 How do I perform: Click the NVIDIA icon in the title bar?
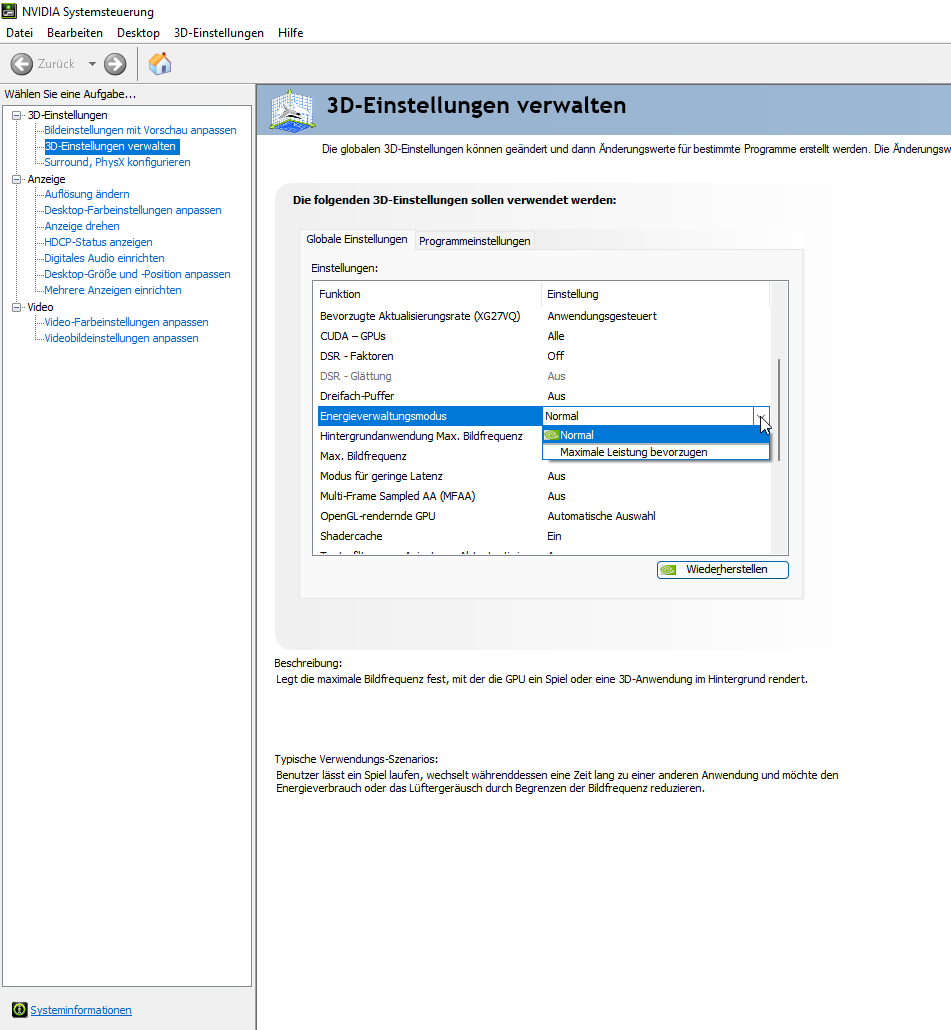tap(9, 11)
